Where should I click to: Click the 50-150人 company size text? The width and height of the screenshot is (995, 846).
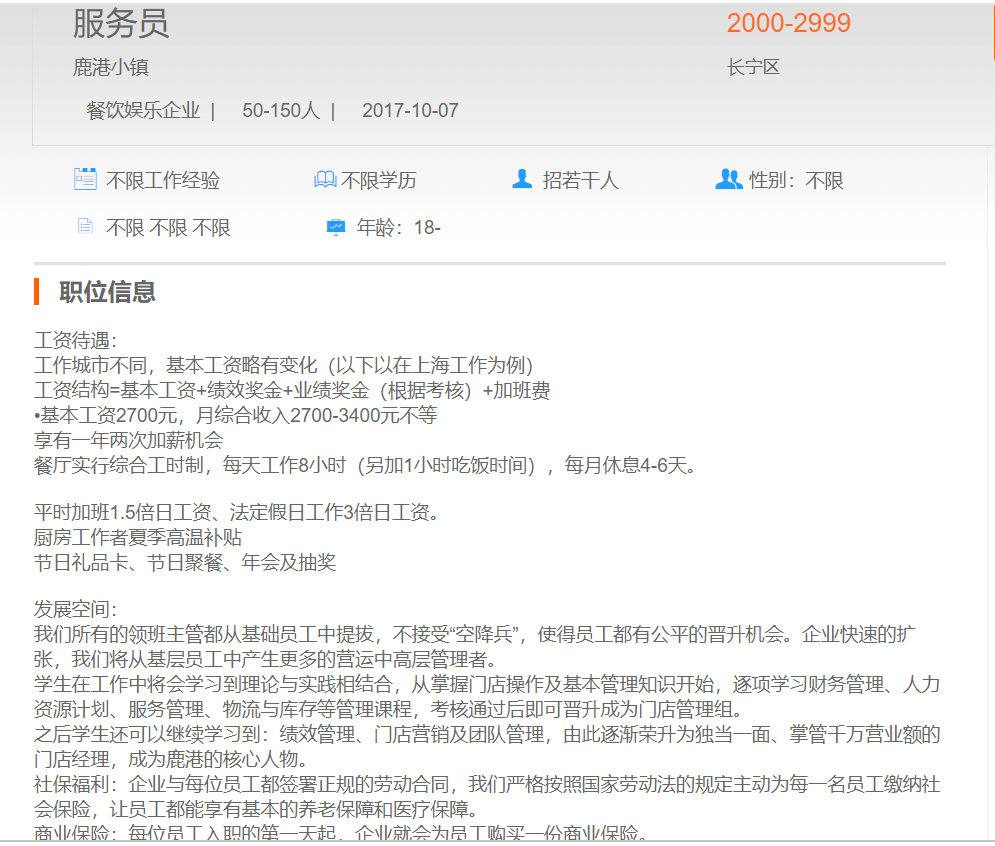pyautogui.click(x=280, y=111)
